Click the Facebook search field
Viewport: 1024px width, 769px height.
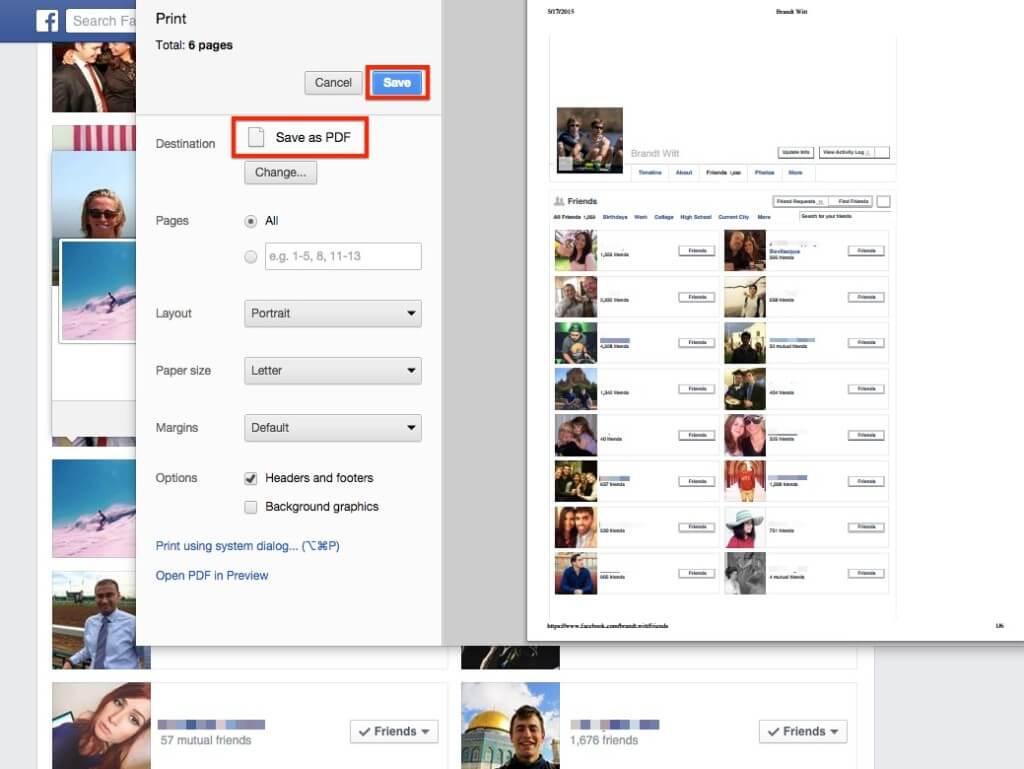(100, 20)
